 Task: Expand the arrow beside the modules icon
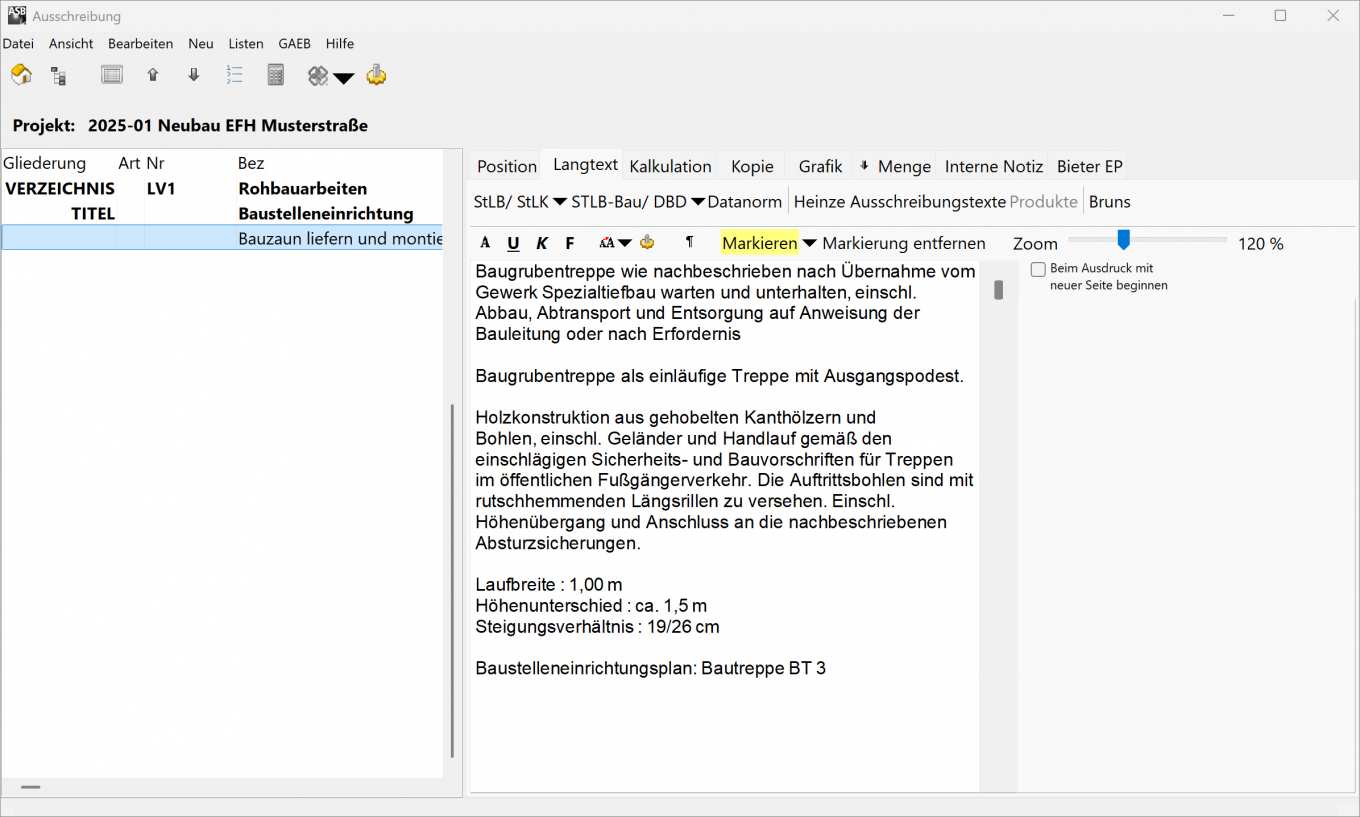click(x=344, y=79)
